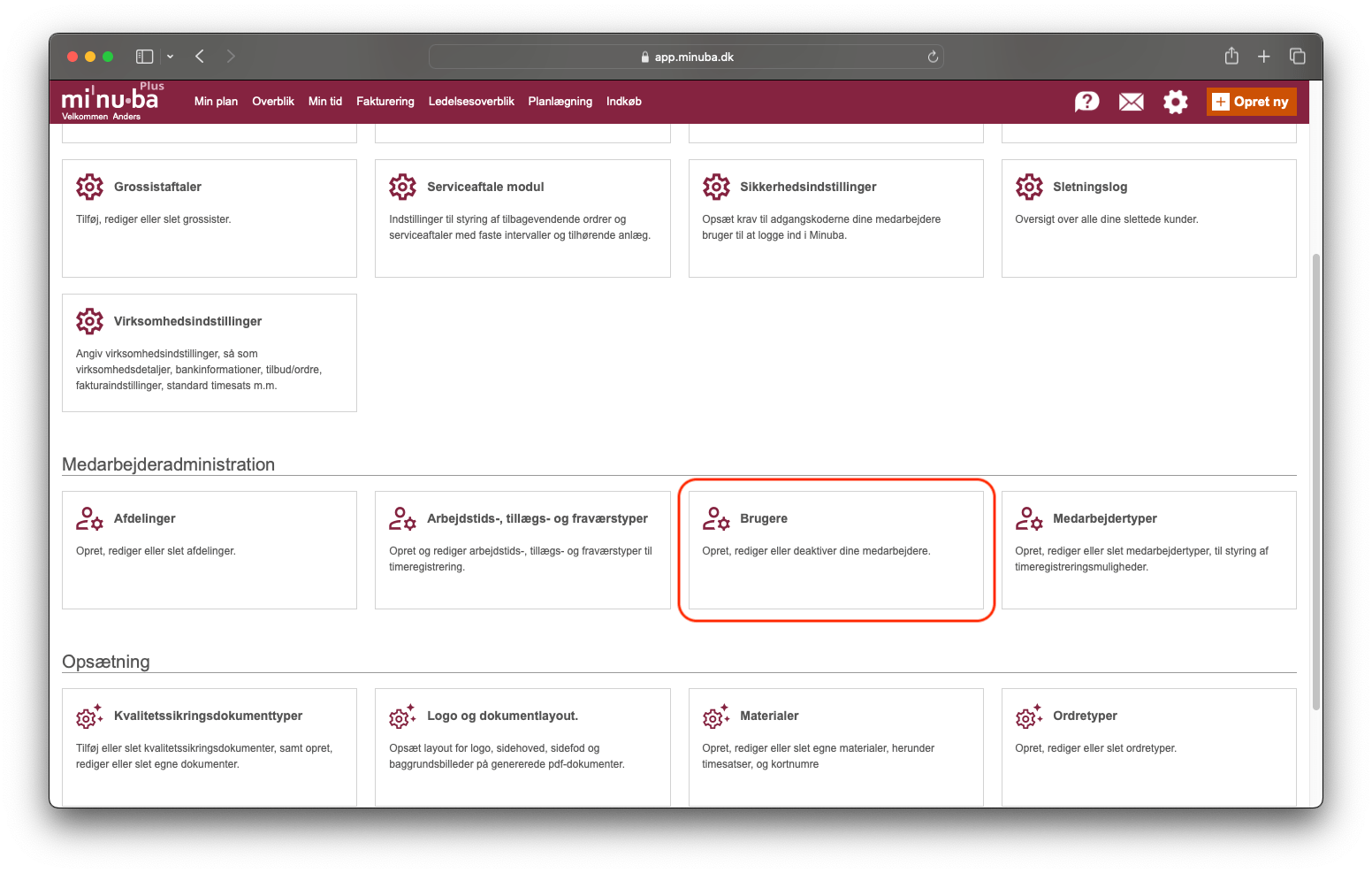Open the Medarbejdertyper title link
Viewport: 1372px width, 873px height.
1105,518
